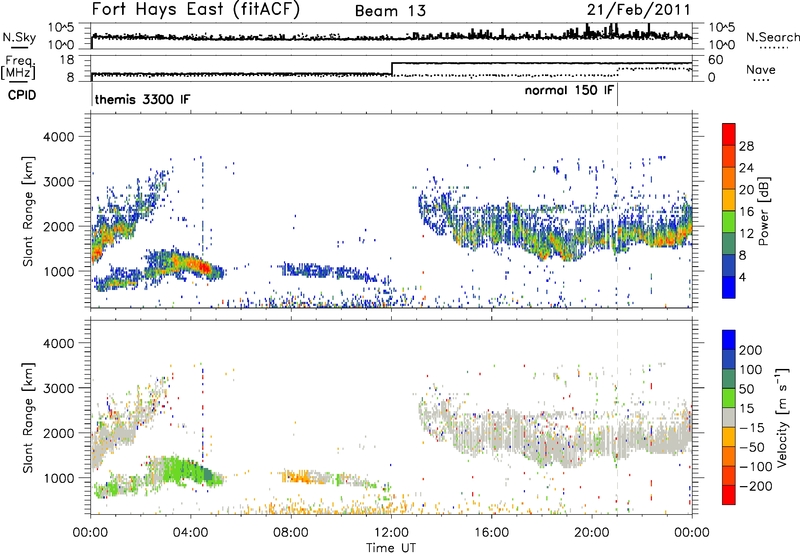This screenshot has height=554, width=800.
Task: Click the 'normal 150 IF' text
Action: point(569,91)
